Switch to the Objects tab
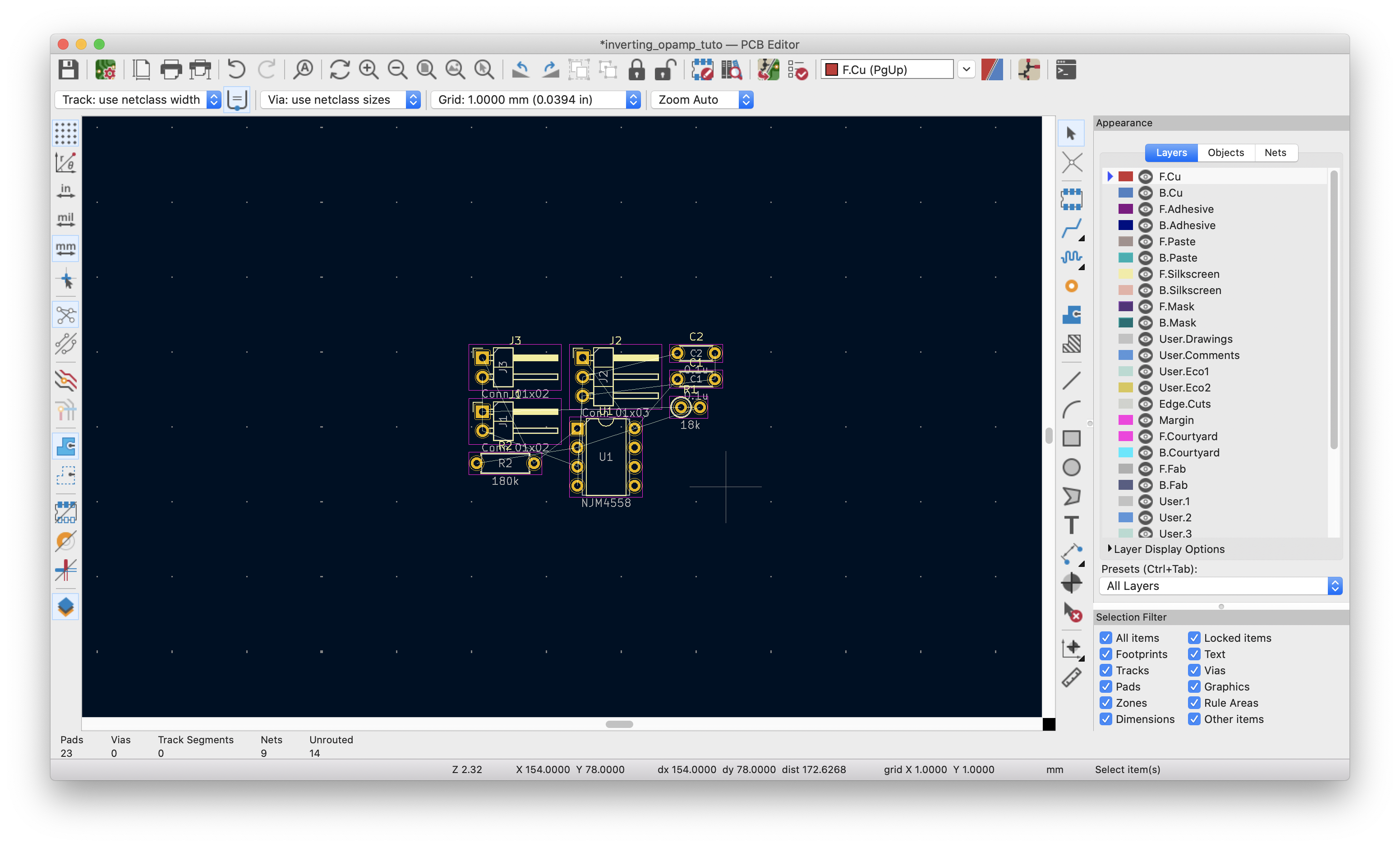The image size is (1400, 847). pos(1224,152)
